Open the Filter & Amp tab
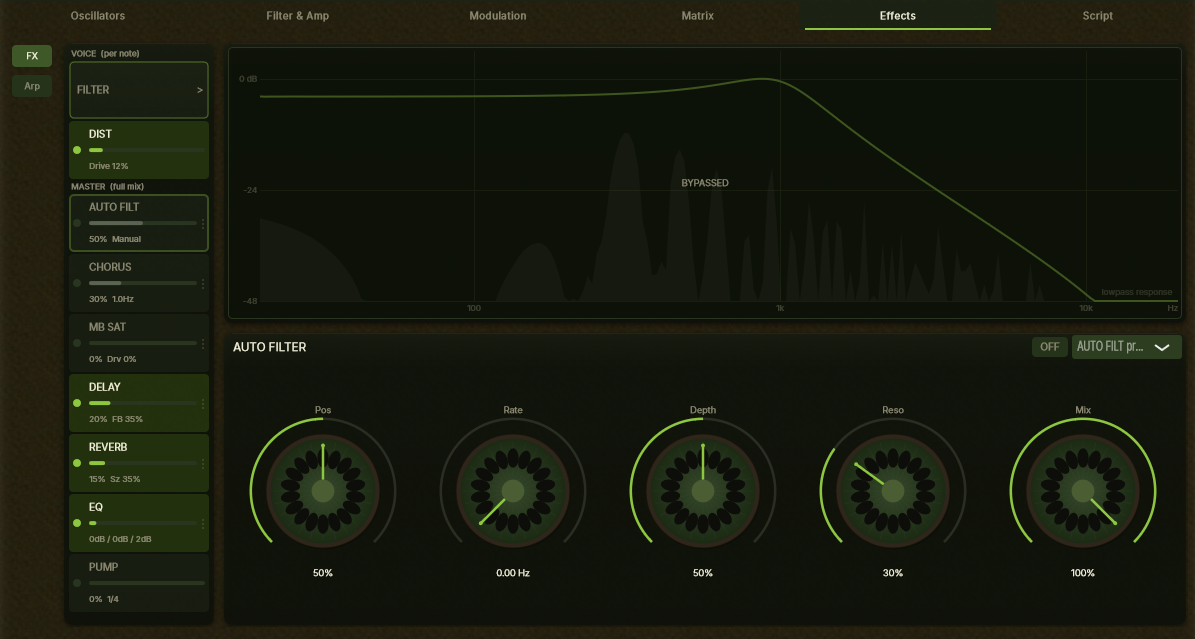This screenshot has height=639, width=1195. [297, 15]
